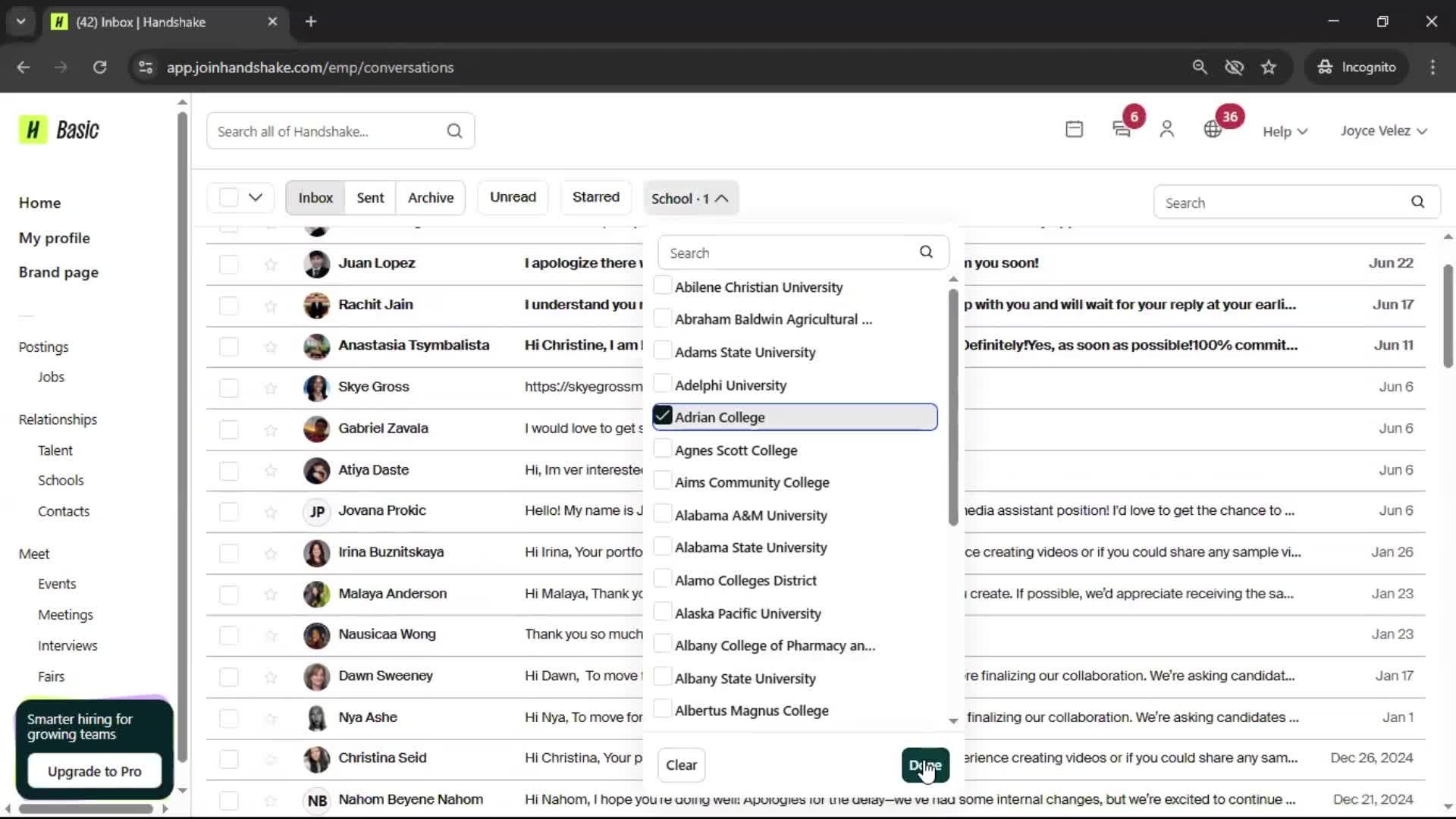The width and height of the screenshot is (1456, 819).
Task: Open Interviews link in sidebar
Action: [67, 645]
